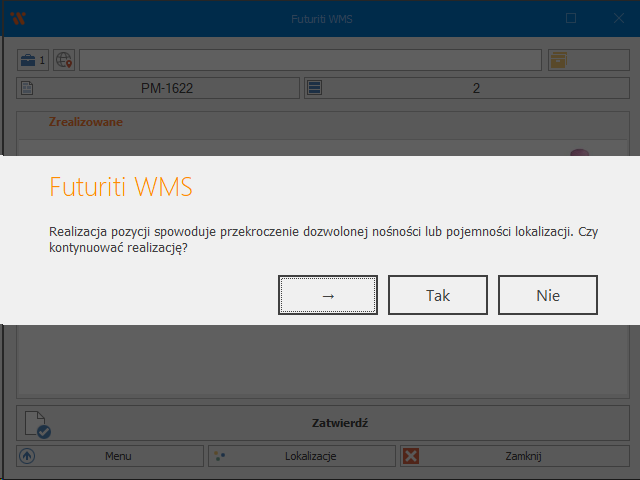Click the dots icon on the Lokalizacje button
The height and width of the screenshot is (480, 640).
tap(219, 456)
